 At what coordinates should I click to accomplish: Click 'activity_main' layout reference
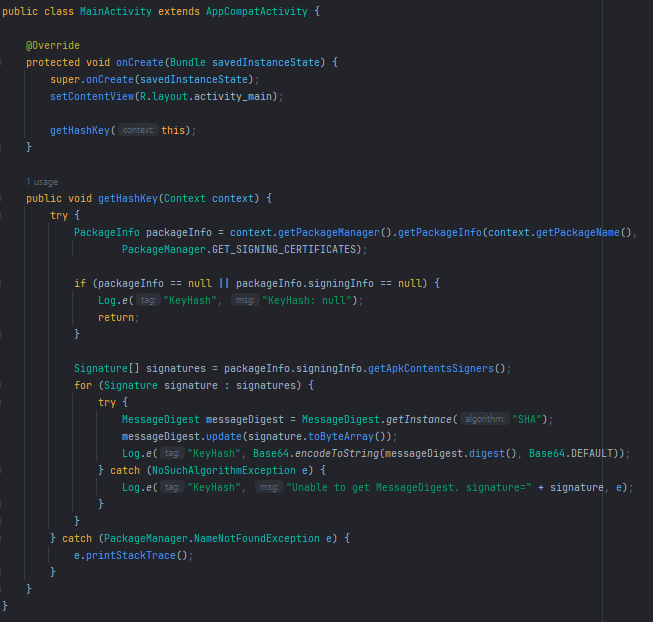click(x=233, y=96)
